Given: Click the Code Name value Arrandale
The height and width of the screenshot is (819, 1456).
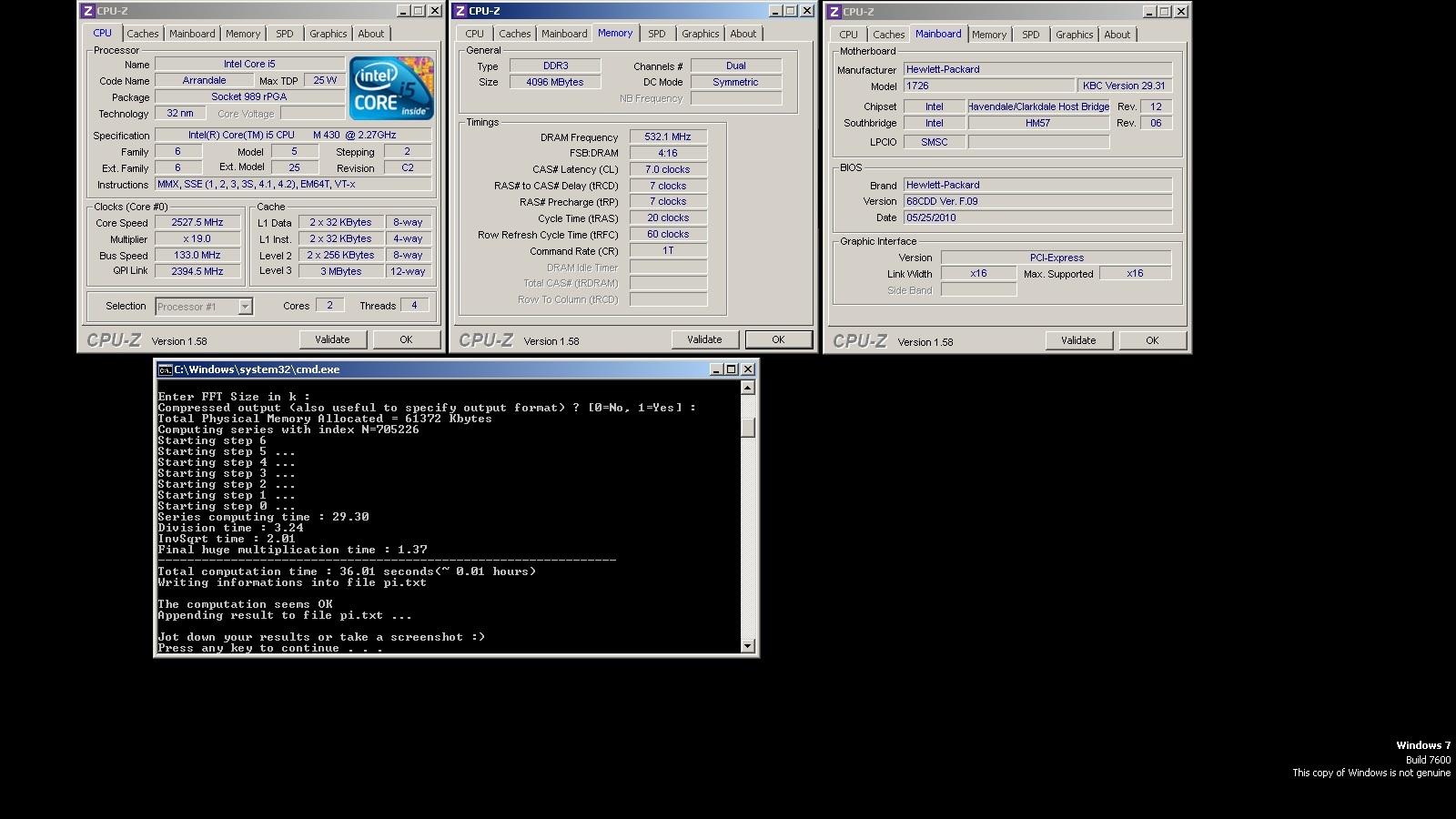Looking at the screenshot, I should (x=204, y=80).
